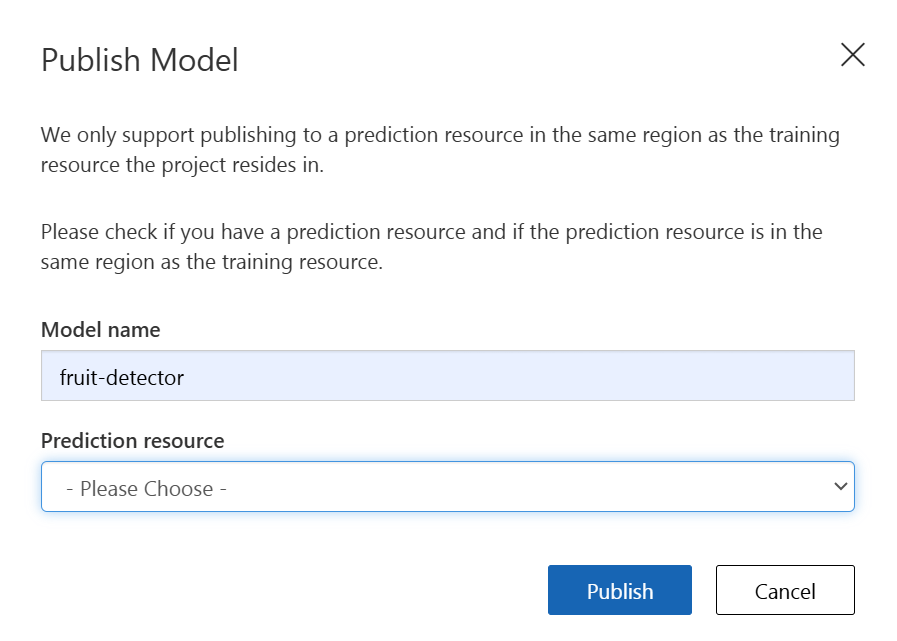Click the chevron arrow of Prediction resource
Image resolution: width=897 pixels, height=641 pixels.
840,486
